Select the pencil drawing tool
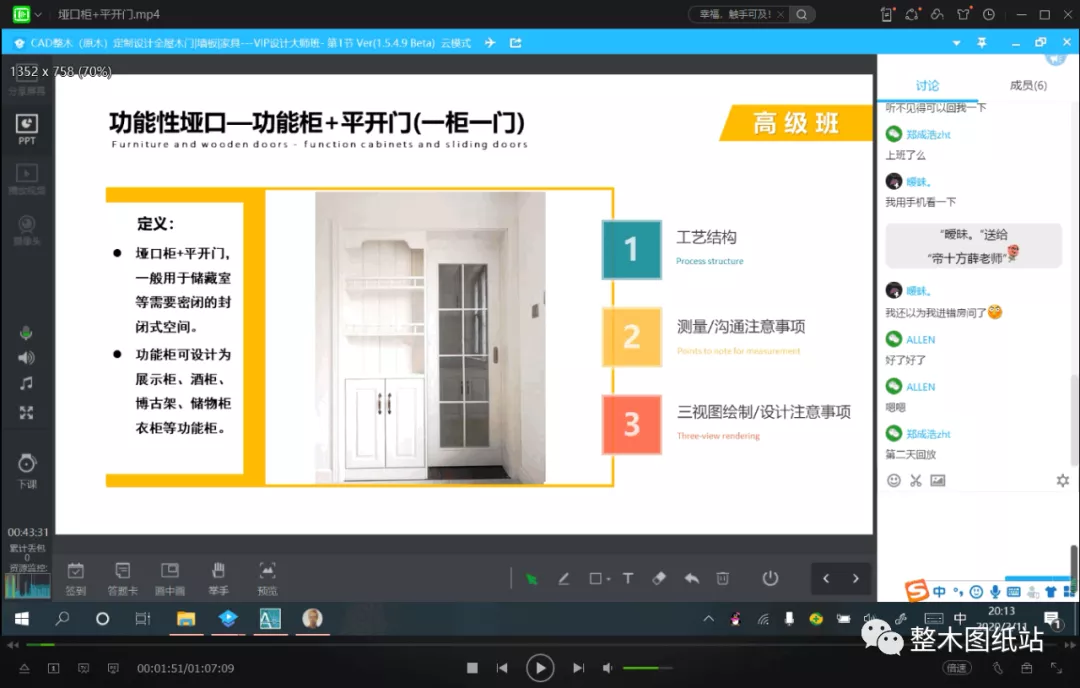The image size is (1080, 688). coord(564,578)
